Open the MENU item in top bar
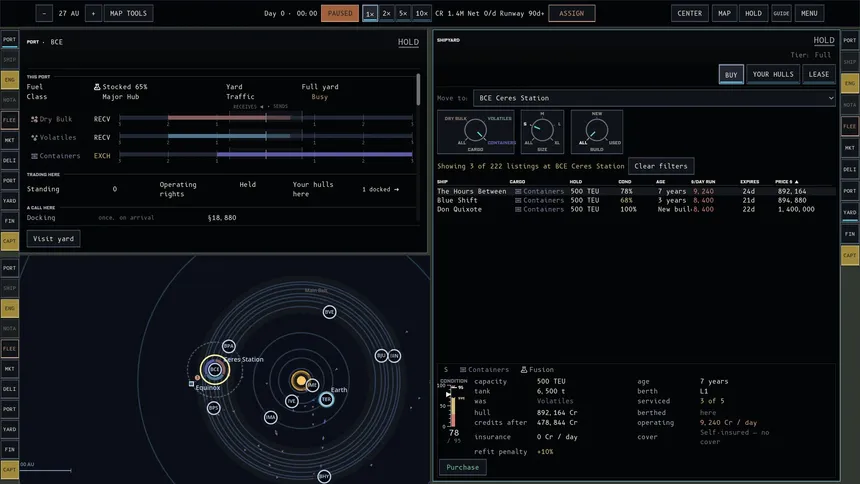This screenshot has width=860, height=484. tap(809, 13)
